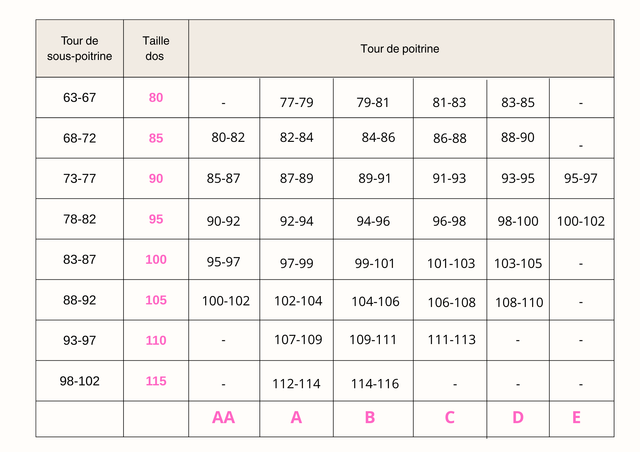The width and height of the screenshot is (640, 452).
Task: Click the "Tour de sous-poitrine" header cell
Action: coord(79,48)
